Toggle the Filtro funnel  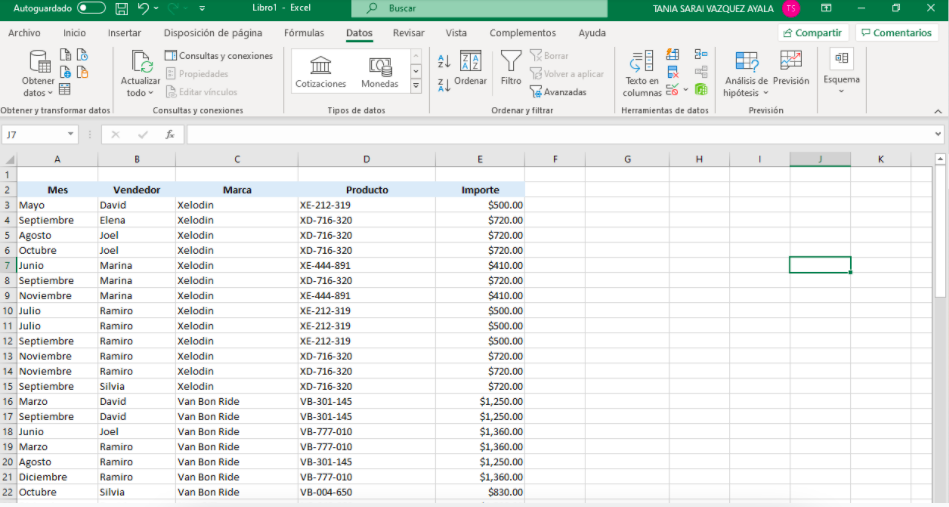[x=511, y=68]
